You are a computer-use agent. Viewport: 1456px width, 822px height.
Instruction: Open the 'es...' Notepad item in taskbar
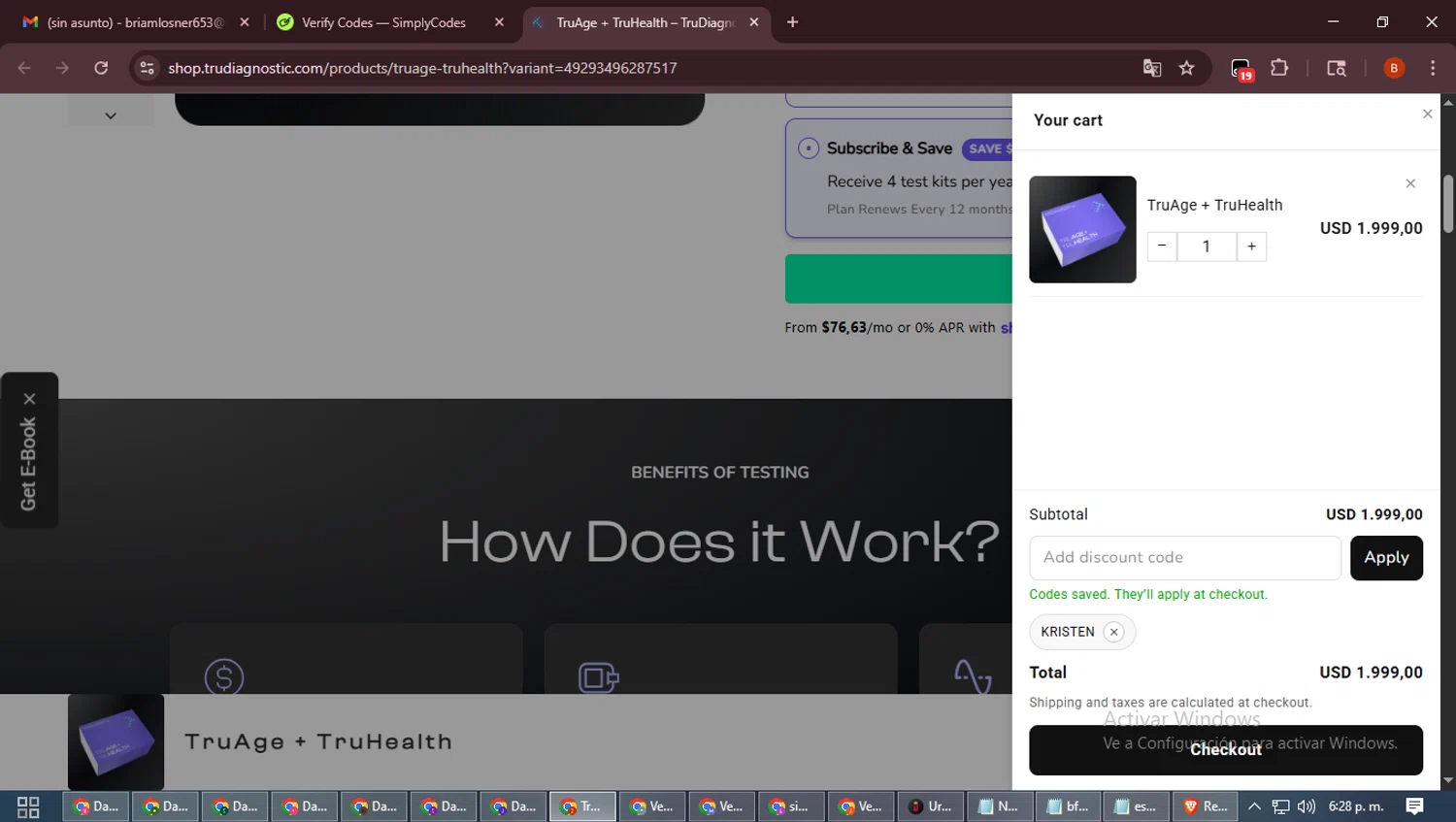pos(1137,806)
